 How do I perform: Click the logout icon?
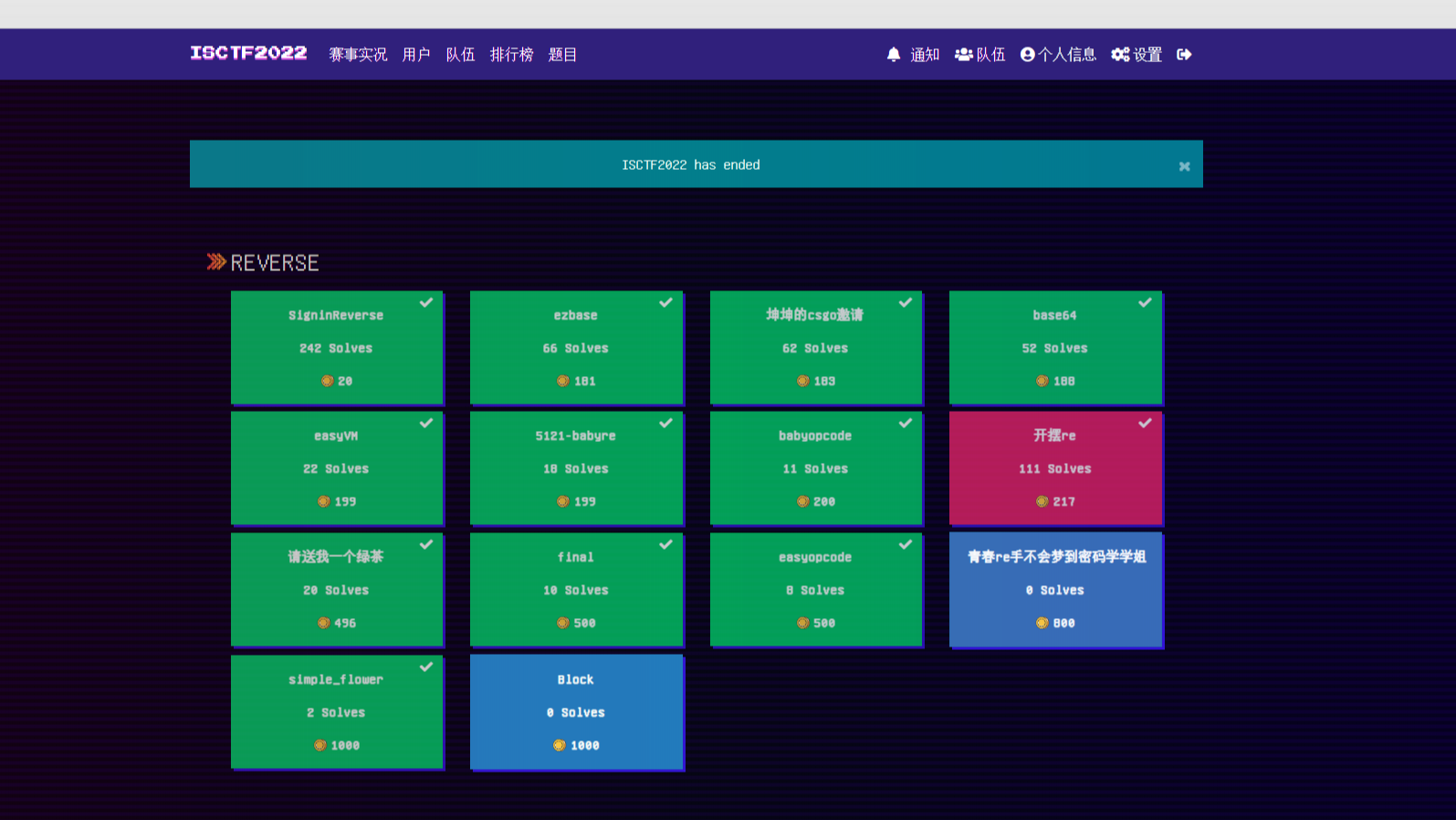[1184, 55]
